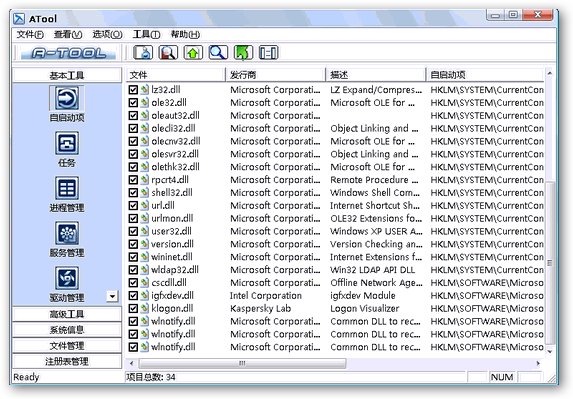This screenshot has height=399, width=573.
Task: Uncheck the klogon.dll checkbox
Action: (x=133, y=308)
